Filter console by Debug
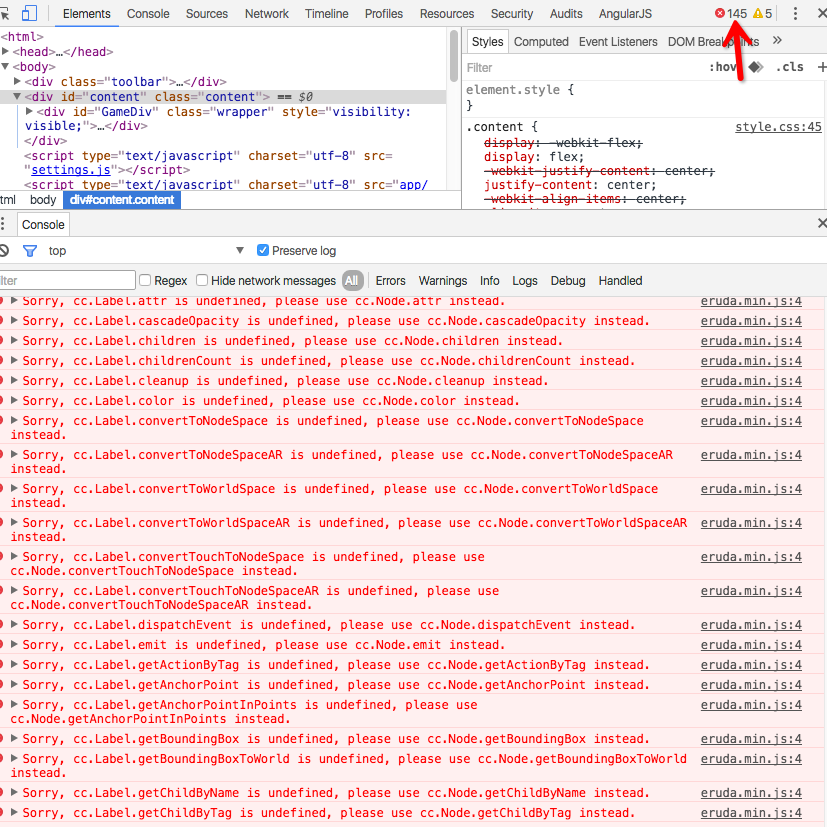This screenshot has height=827, width=827. click(x=568, y=281)
